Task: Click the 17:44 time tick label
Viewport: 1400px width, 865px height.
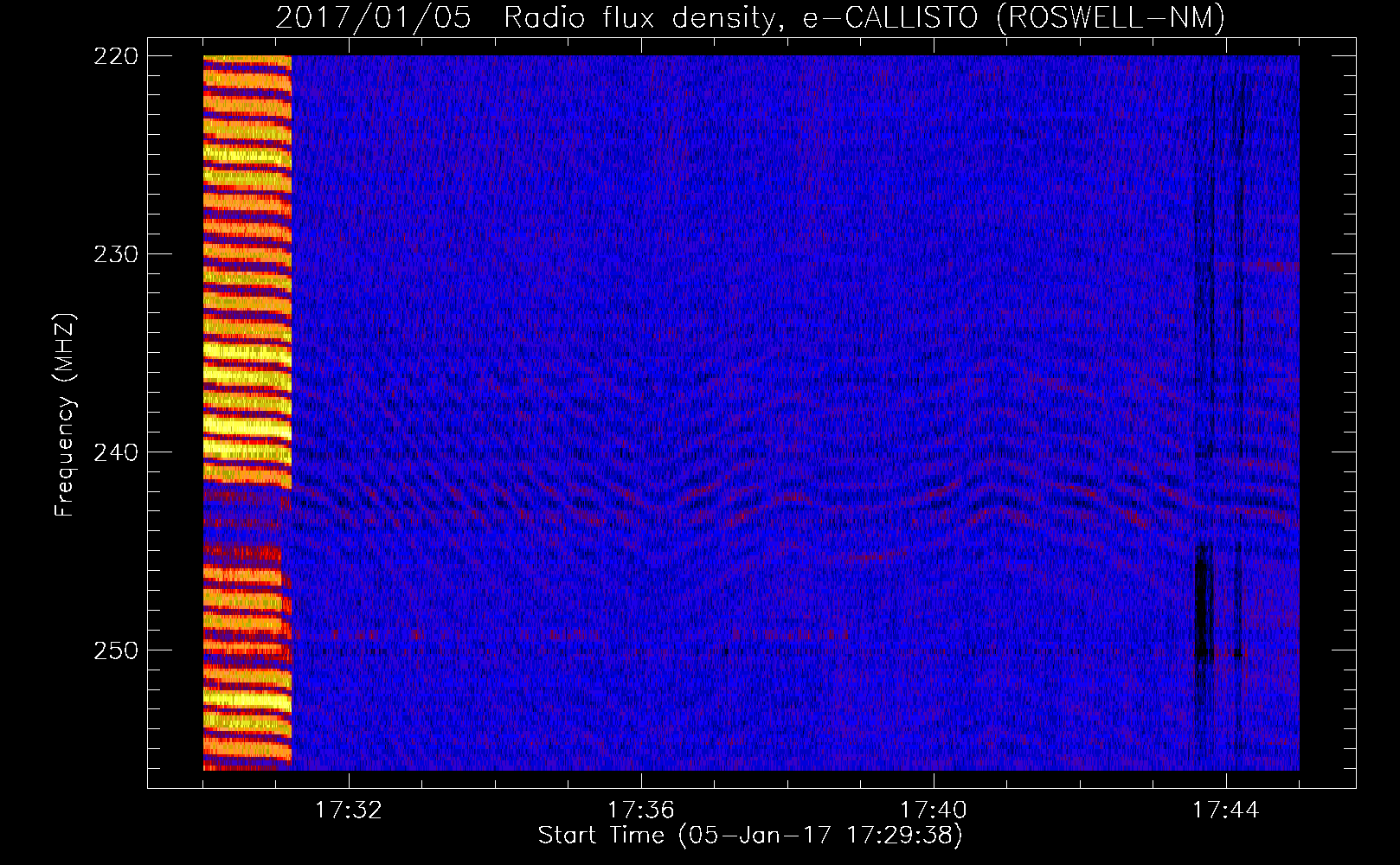Action: coord(1225,811)
